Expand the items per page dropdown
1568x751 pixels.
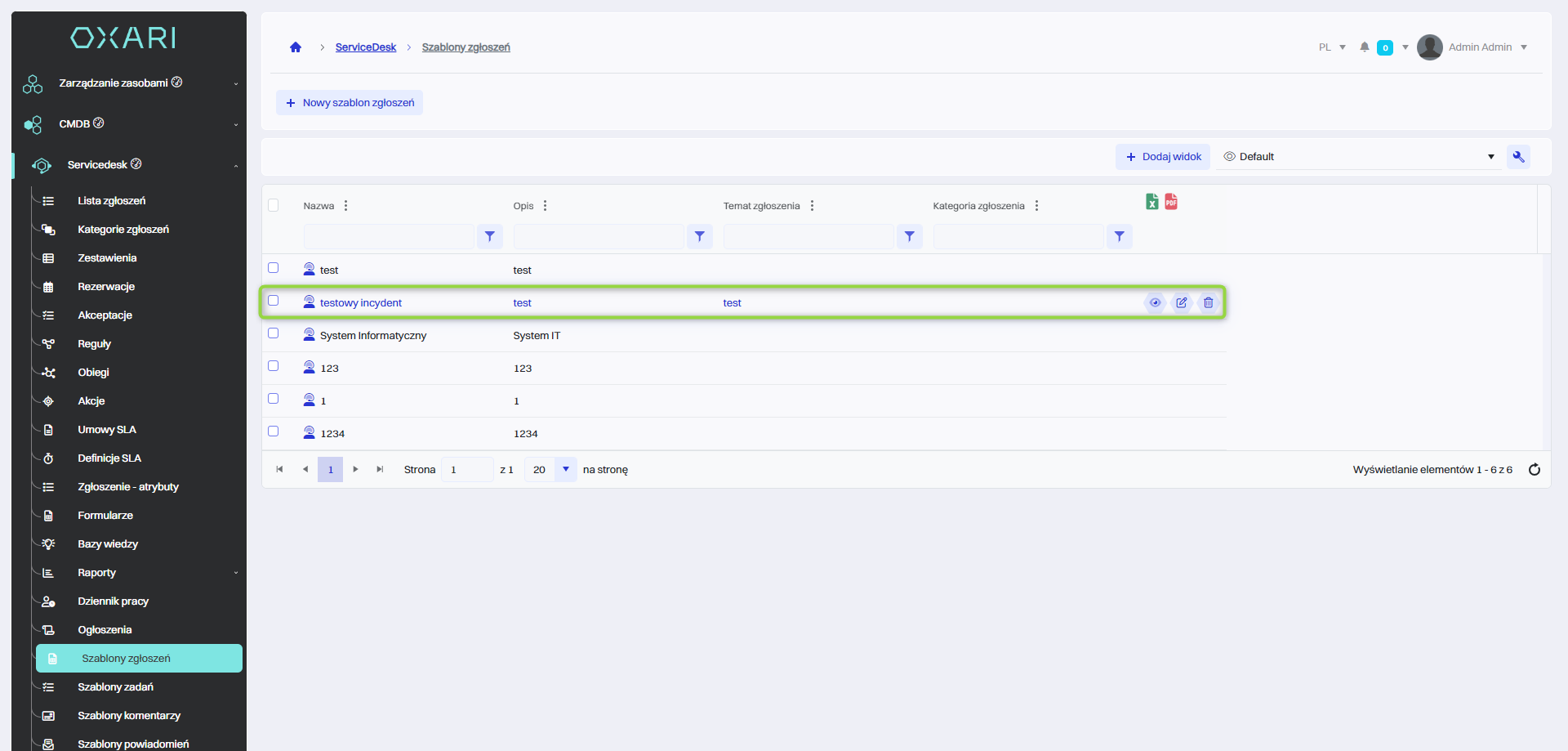pos(565,470)
